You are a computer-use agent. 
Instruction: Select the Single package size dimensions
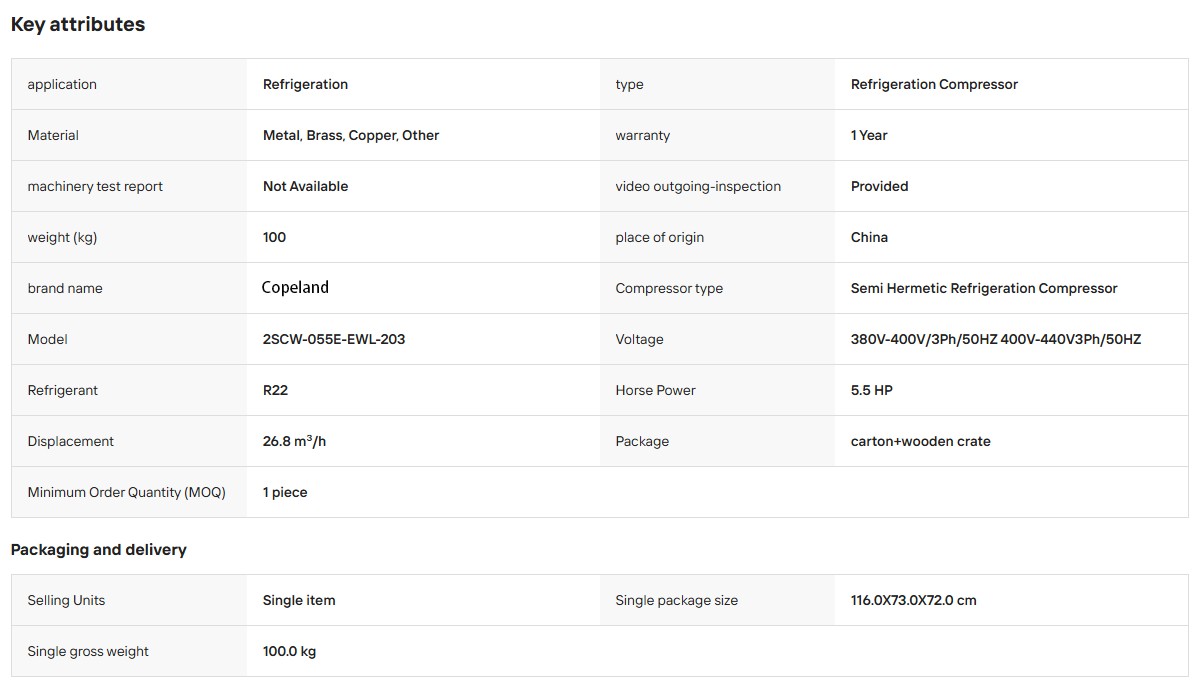(914, 600)
